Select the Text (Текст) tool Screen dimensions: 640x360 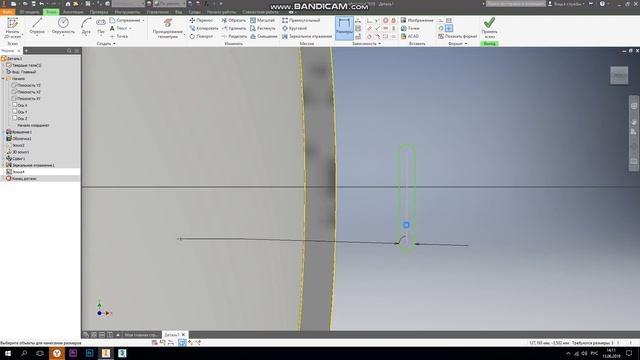[119, 28]
